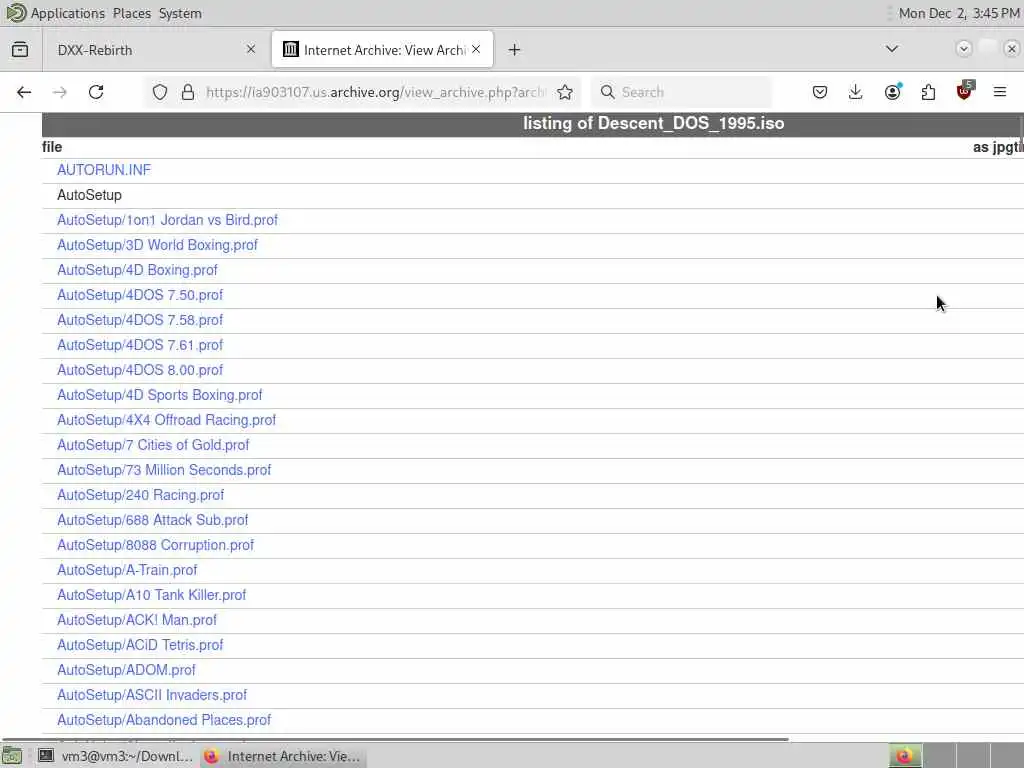The height and width of the screenshot is (768, 1024).
Task: Click the clock showing Mon Dec 2
Action: (959, 13)
